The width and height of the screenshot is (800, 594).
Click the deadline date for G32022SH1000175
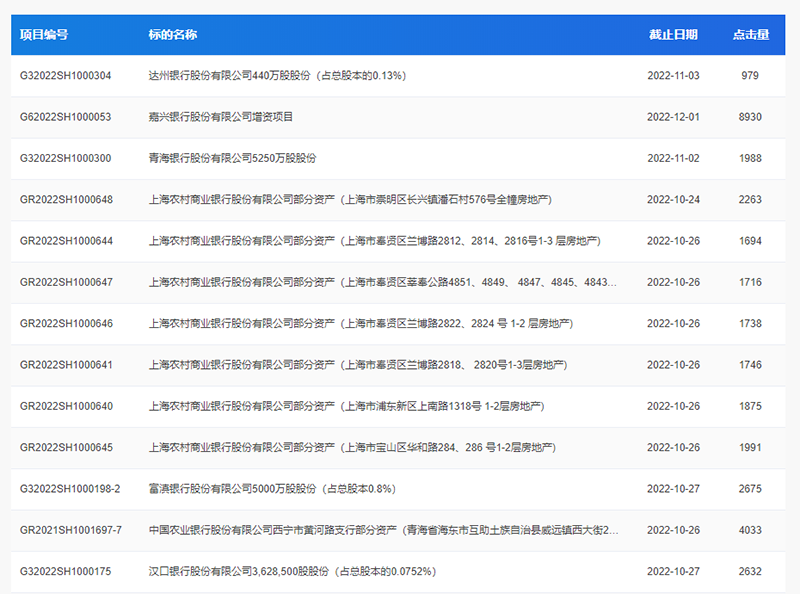673,572
